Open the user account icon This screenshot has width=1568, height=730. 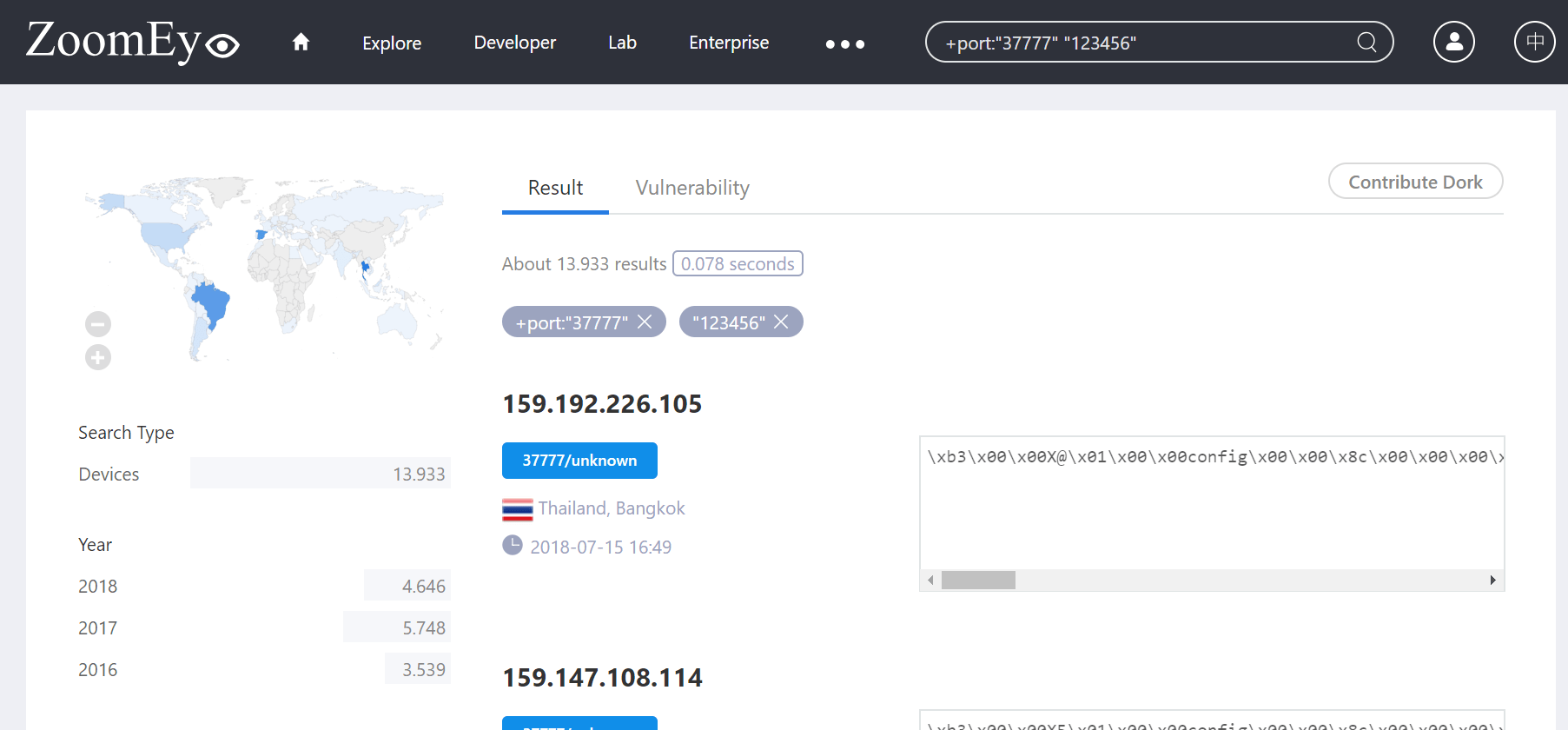point(1454,42)
